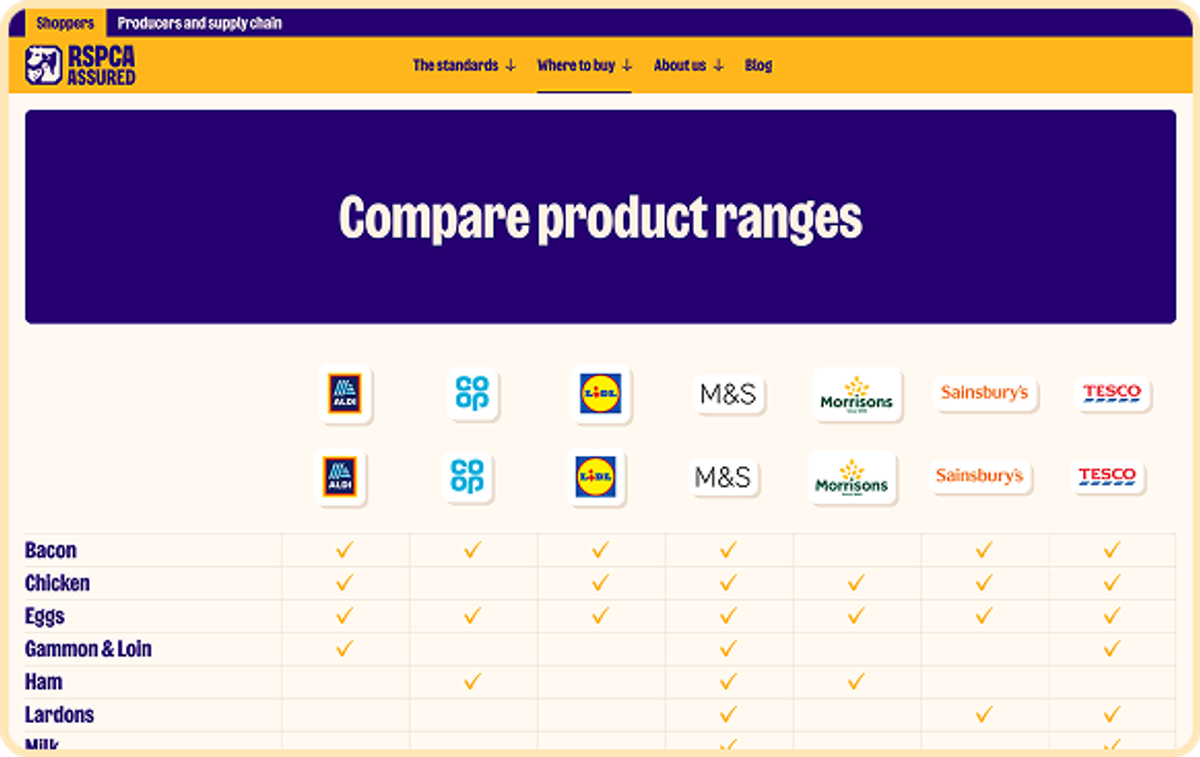Screen dimensions: 1200x757
Task: Open the Tesco logo in the top row
Action: click(1112, 393)
